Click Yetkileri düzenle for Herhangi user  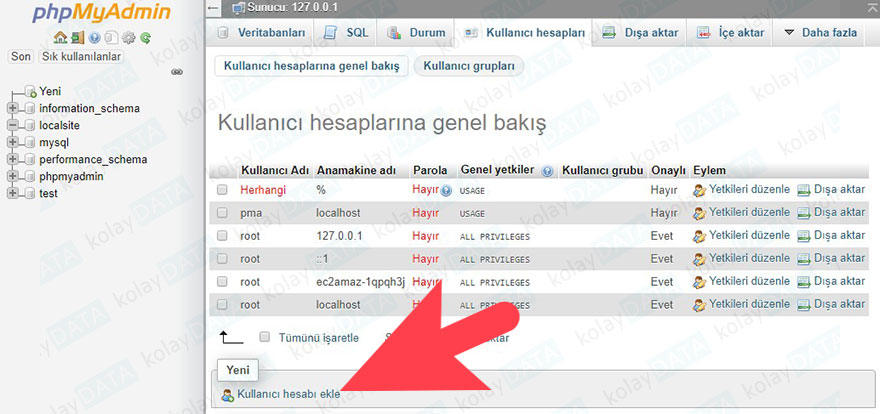[749, 190]
